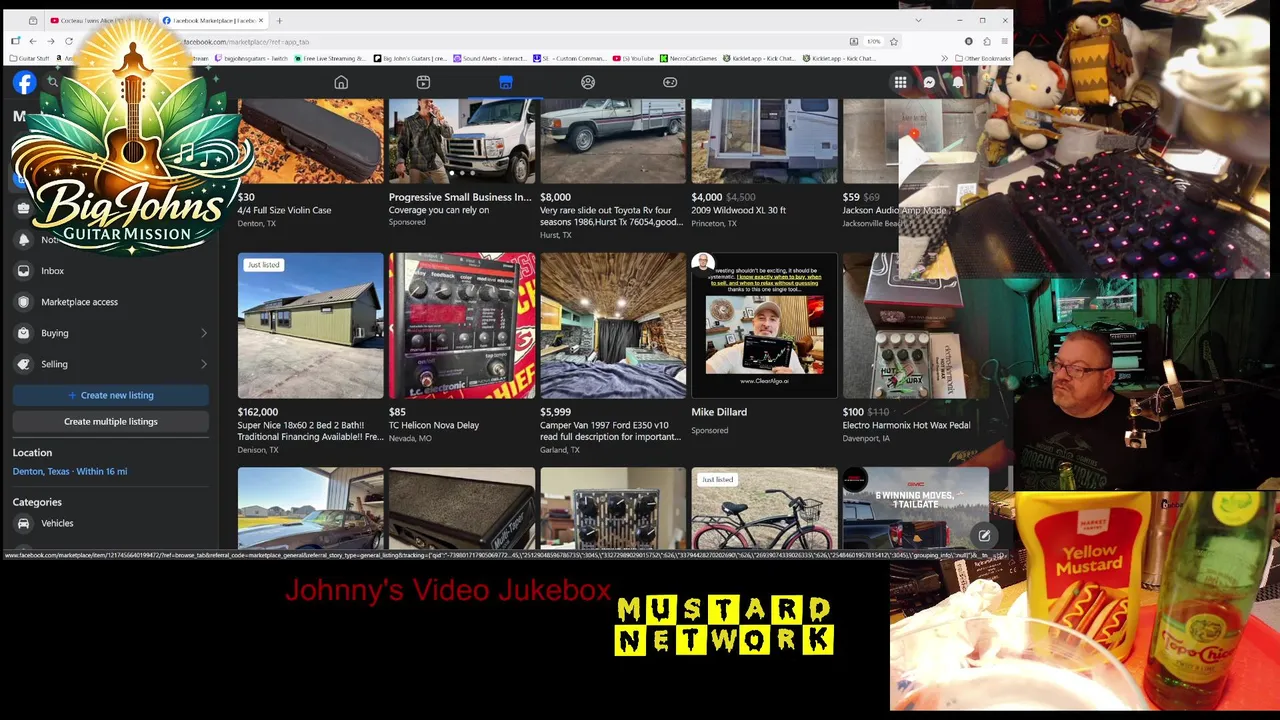Screen dimensions: 1280x720
Task: Open the 6 Winning Moves tailgate ad thumbnail
Action: tap(915, 507)
